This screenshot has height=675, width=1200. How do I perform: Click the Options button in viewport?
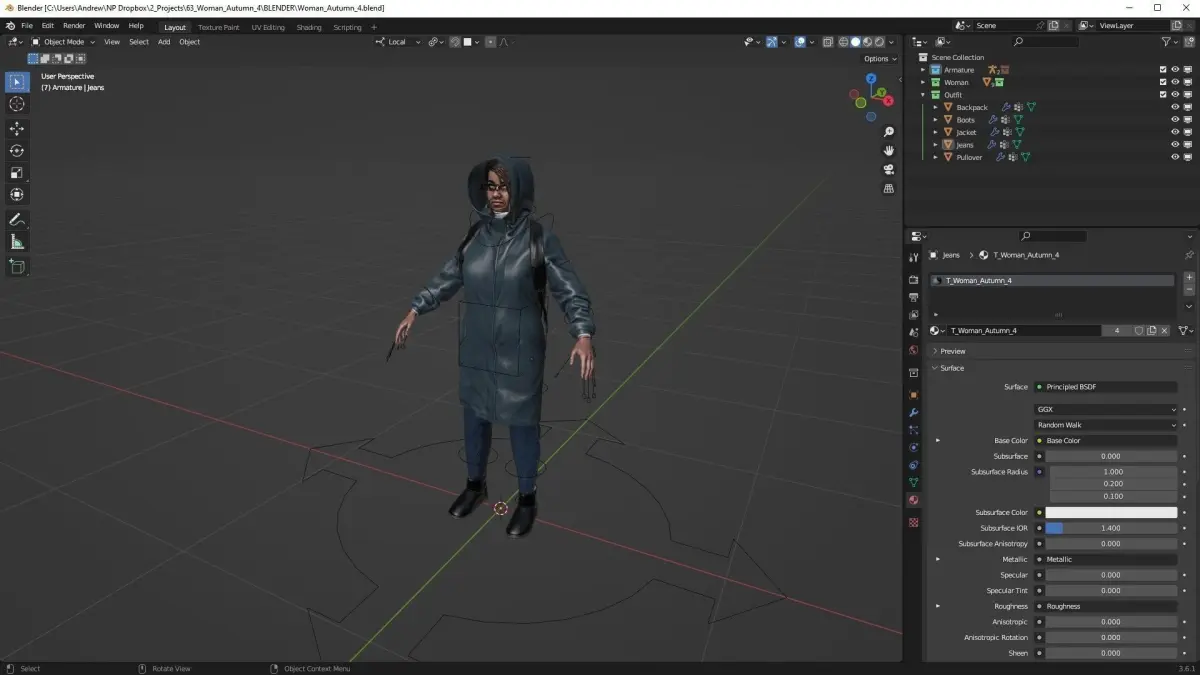[x=879, y=59]
